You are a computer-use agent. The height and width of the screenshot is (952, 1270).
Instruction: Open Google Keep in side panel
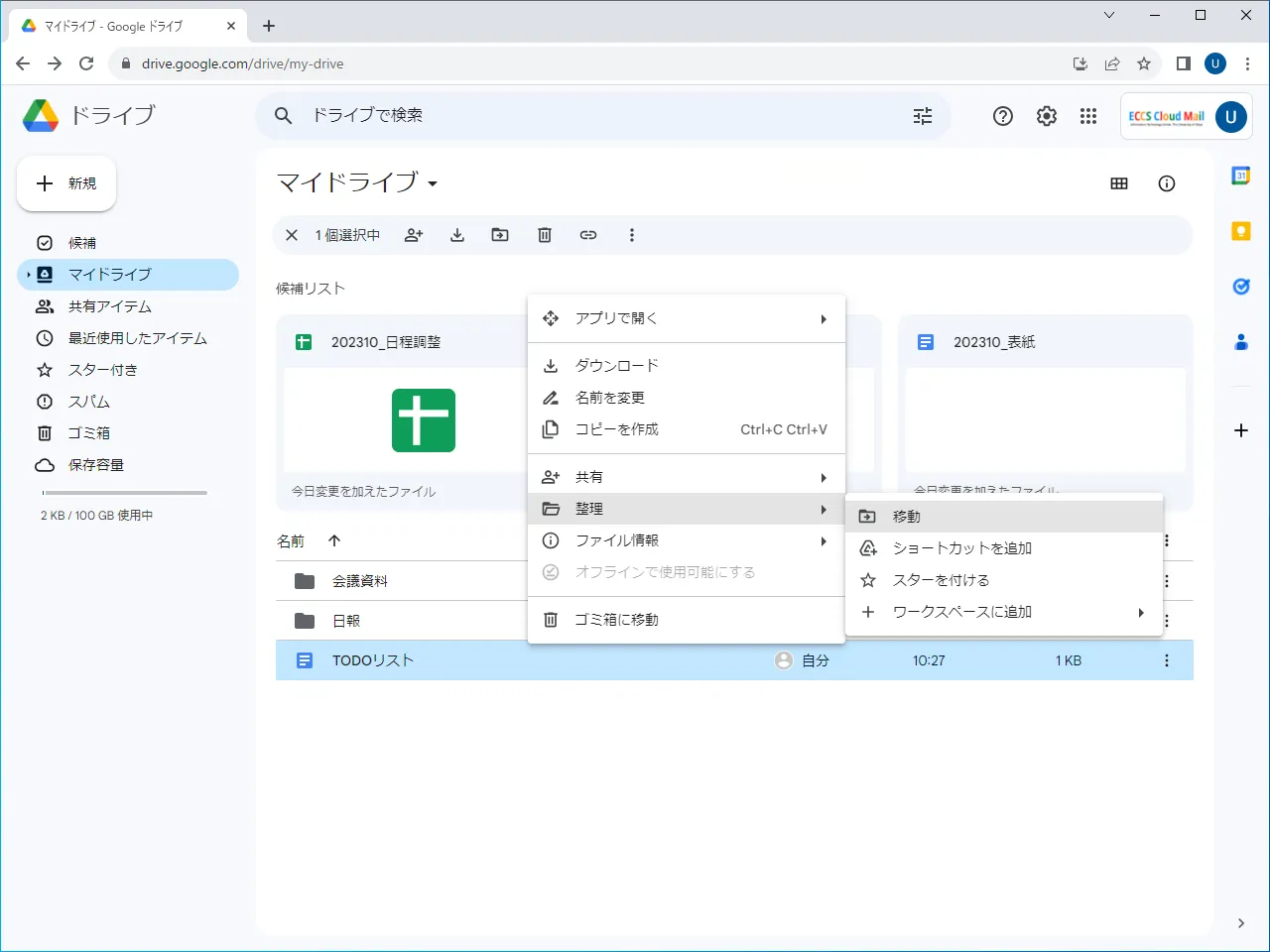point(1240,231)
